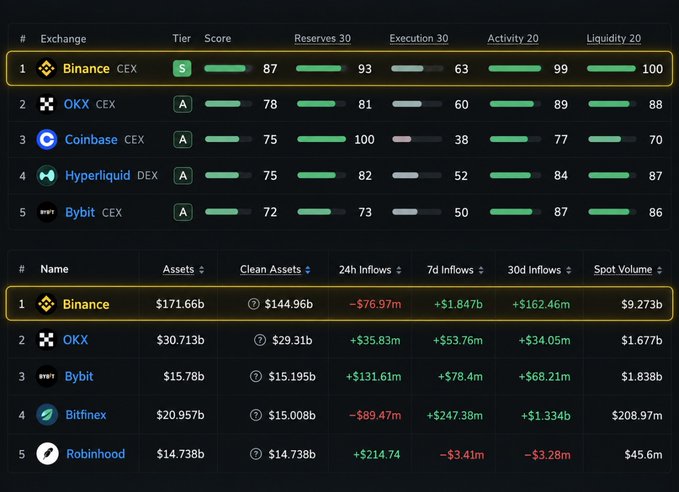Sort by the Clean Assets column arrows
The image size is (679, 492).
[307, 270]
